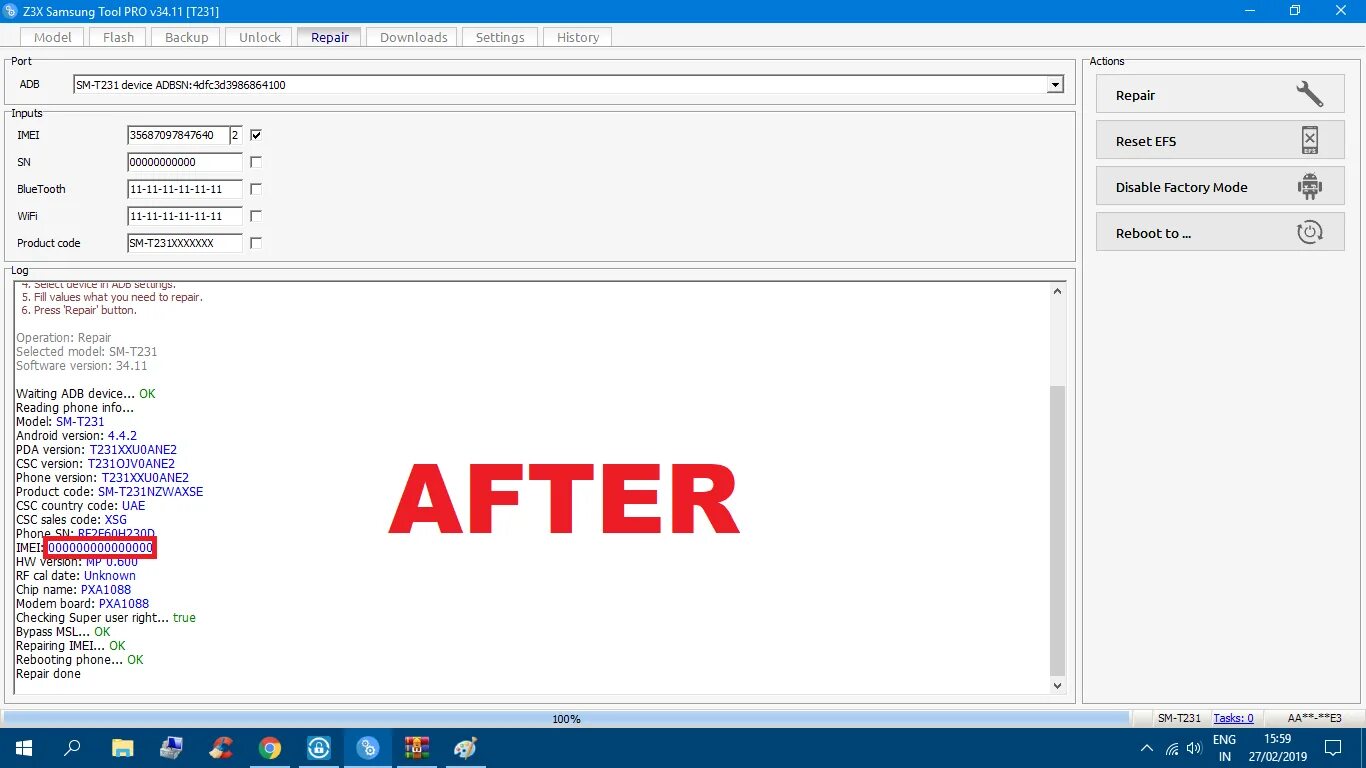Click the 100% progress bar
The image size is (1366, 768).
(566, 718)
